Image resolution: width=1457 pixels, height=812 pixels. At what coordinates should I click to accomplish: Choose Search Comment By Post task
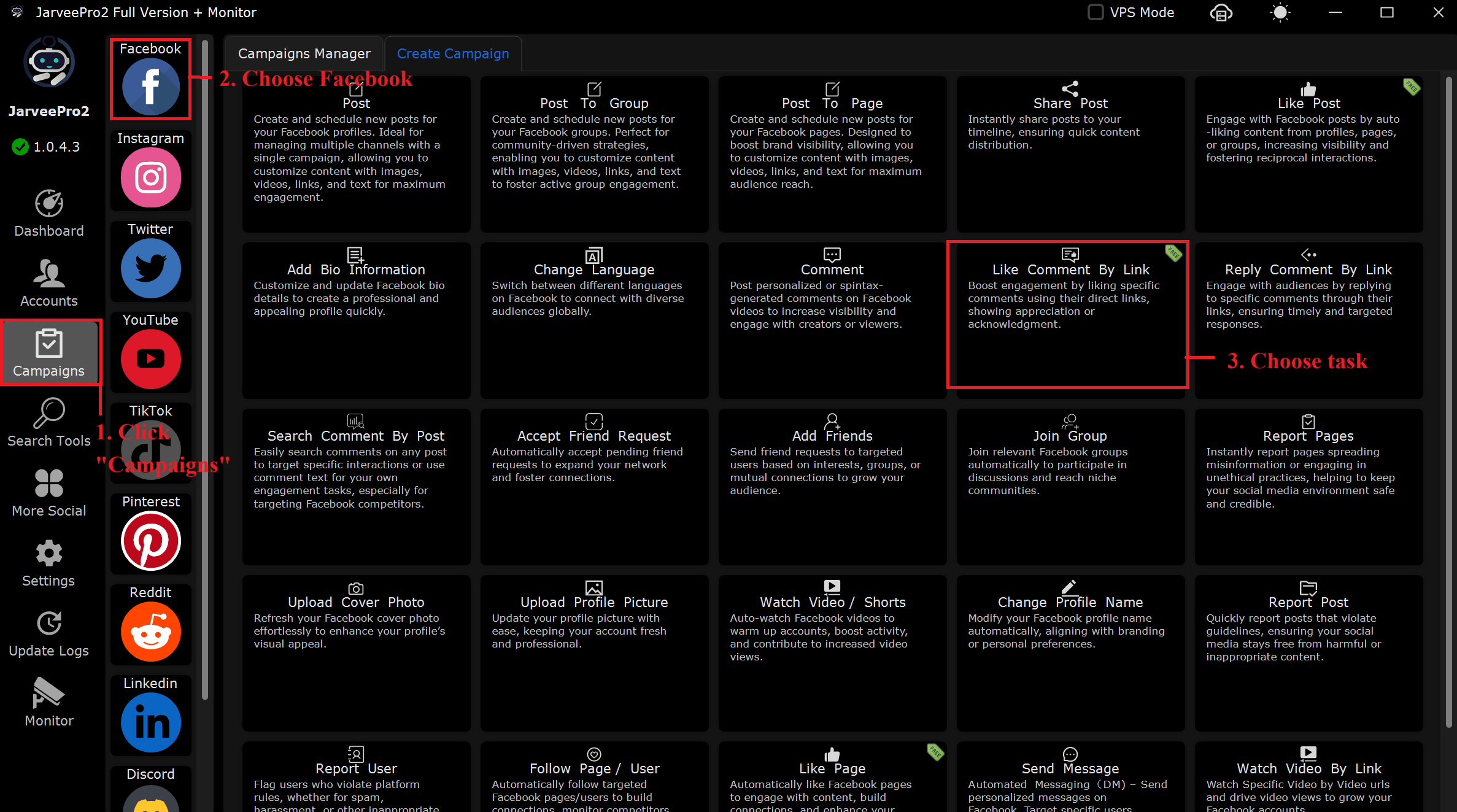[x=356, y=487]
